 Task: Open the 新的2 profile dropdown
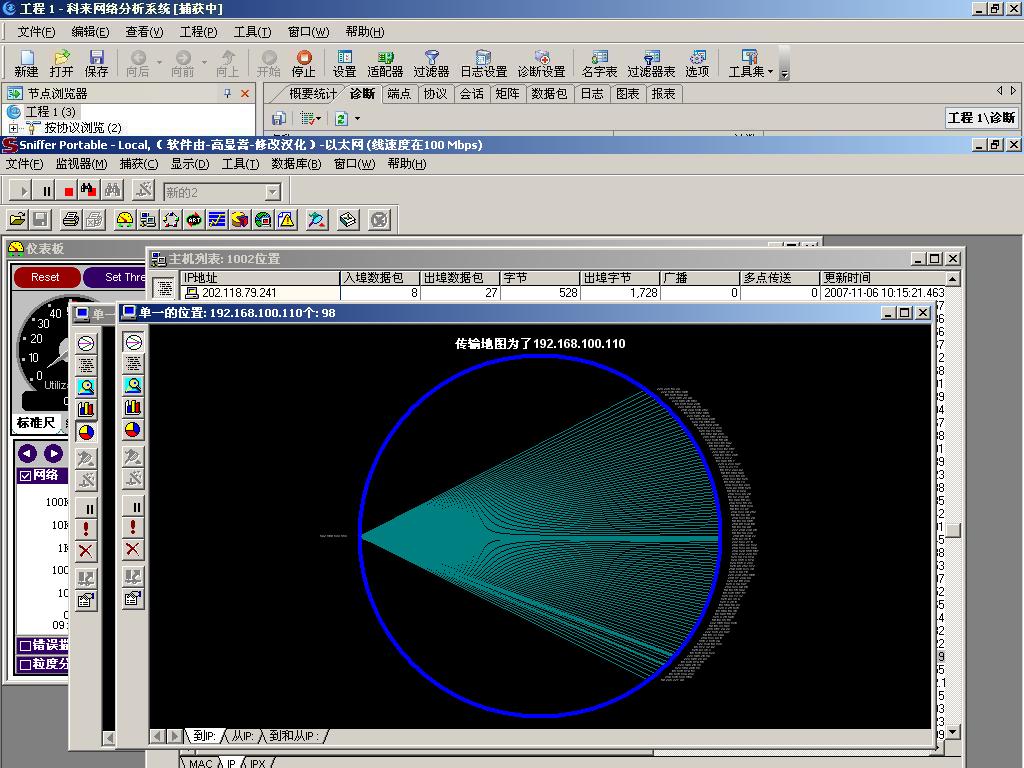point(272,192)
